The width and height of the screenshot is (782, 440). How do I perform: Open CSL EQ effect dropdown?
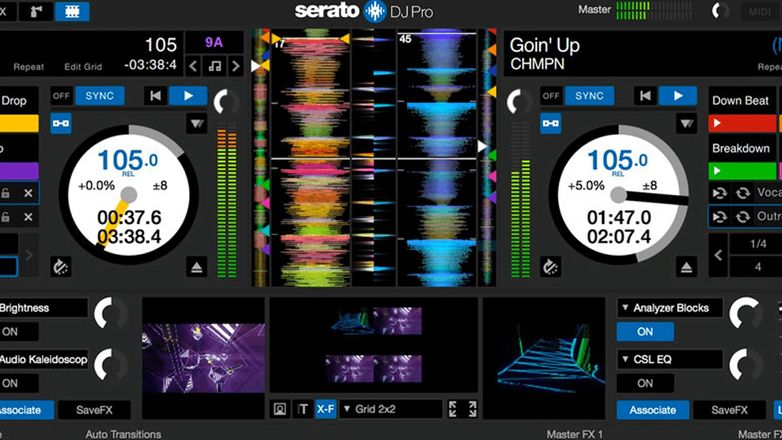(670, 359)
